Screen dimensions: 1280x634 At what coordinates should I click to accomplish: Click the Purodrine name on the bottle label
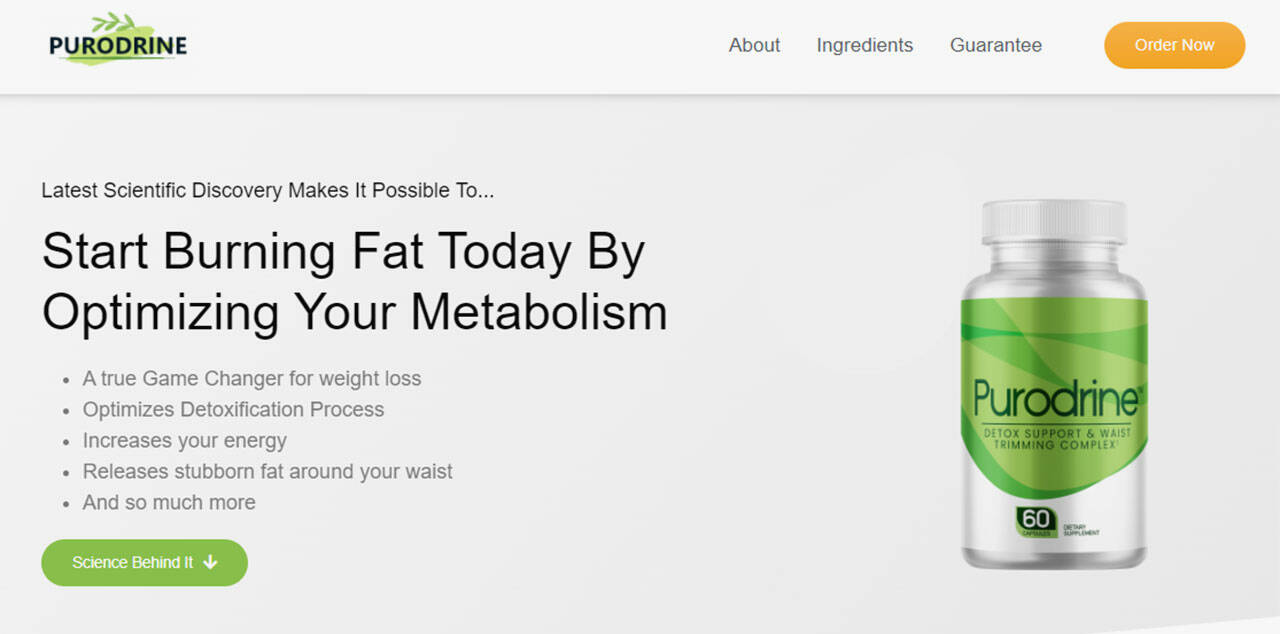pos(1056,398)
